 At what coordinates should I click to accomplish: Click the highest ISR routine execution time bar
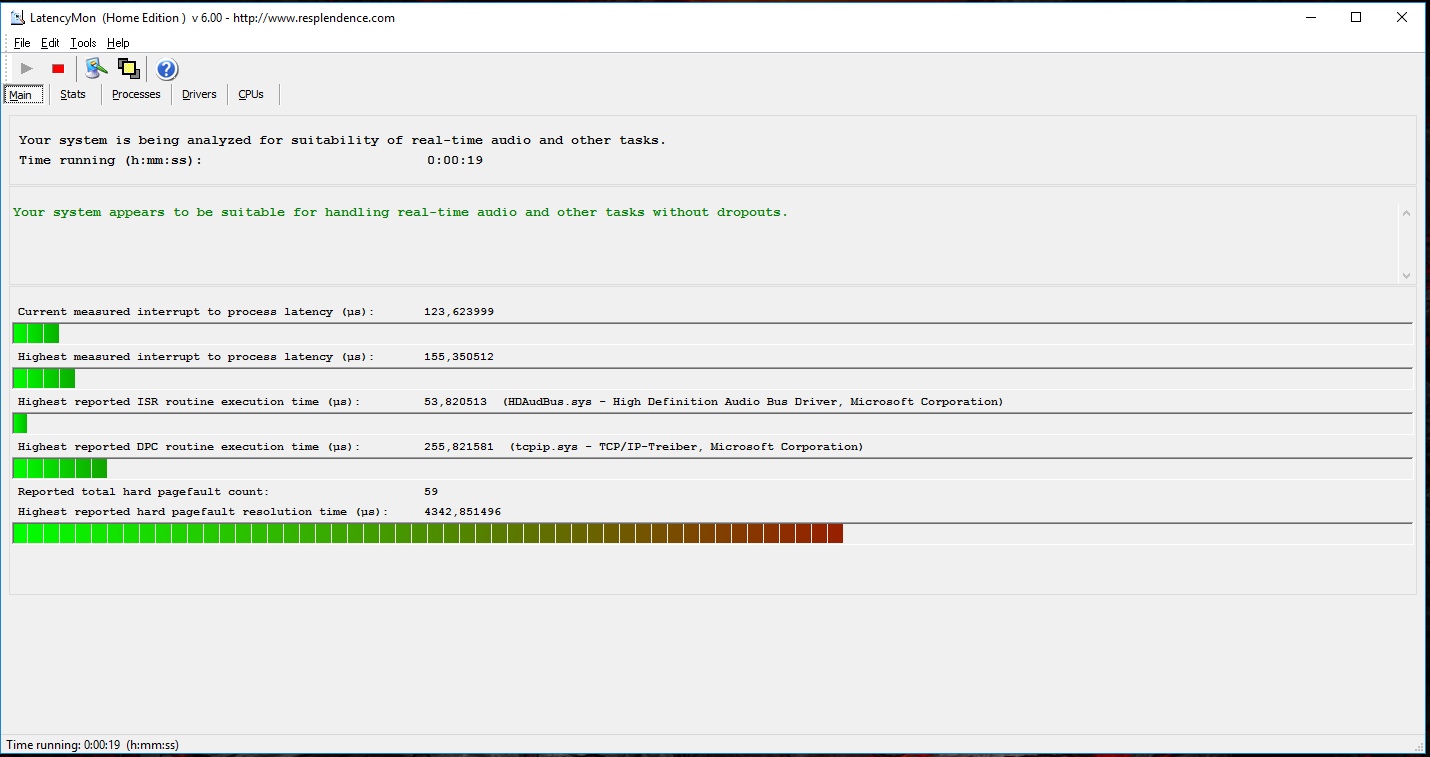tap(712, 423)
